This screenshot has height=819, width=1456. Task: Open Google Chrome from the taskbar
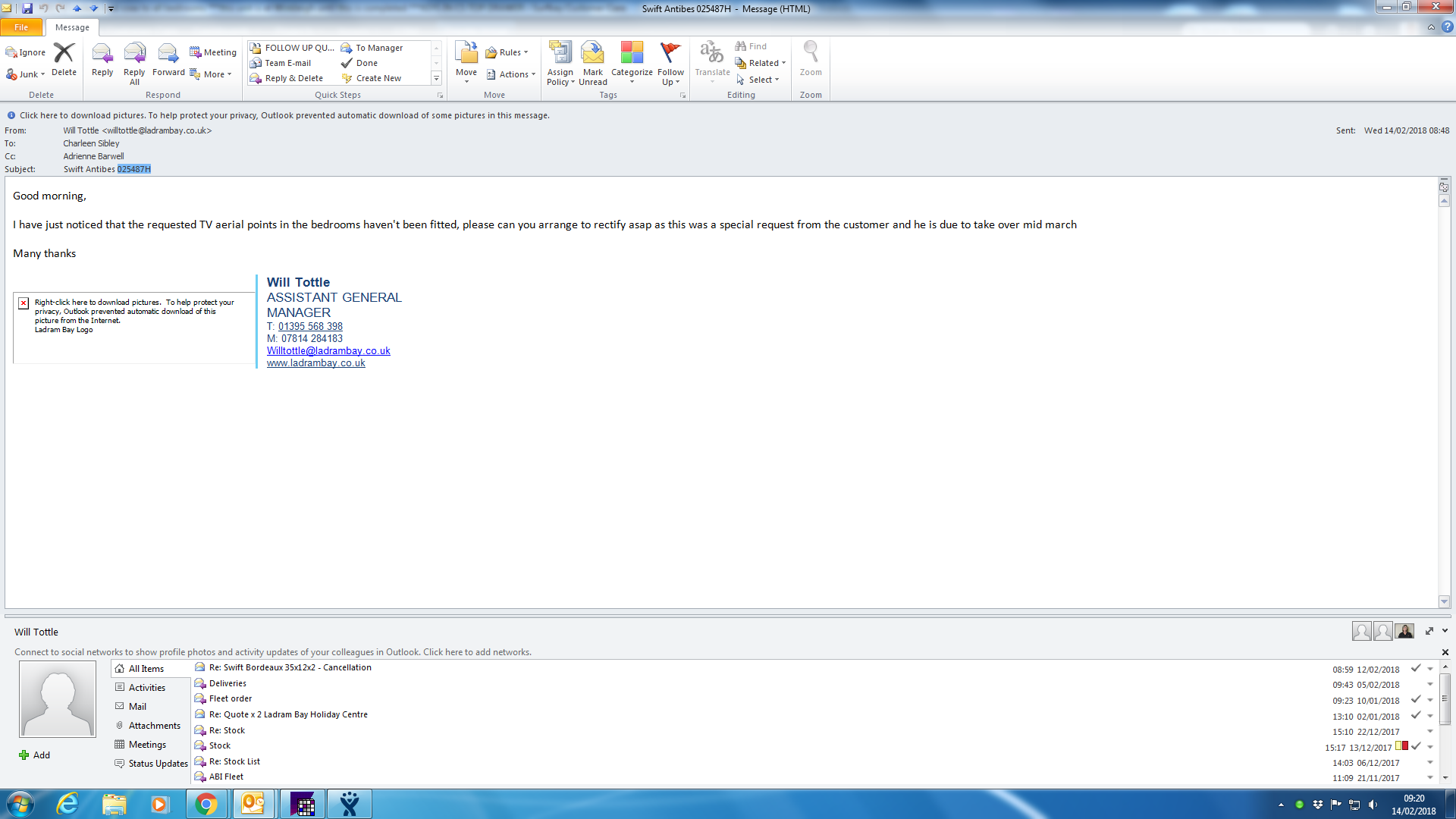pyautogui.click(x=206, y=804)
